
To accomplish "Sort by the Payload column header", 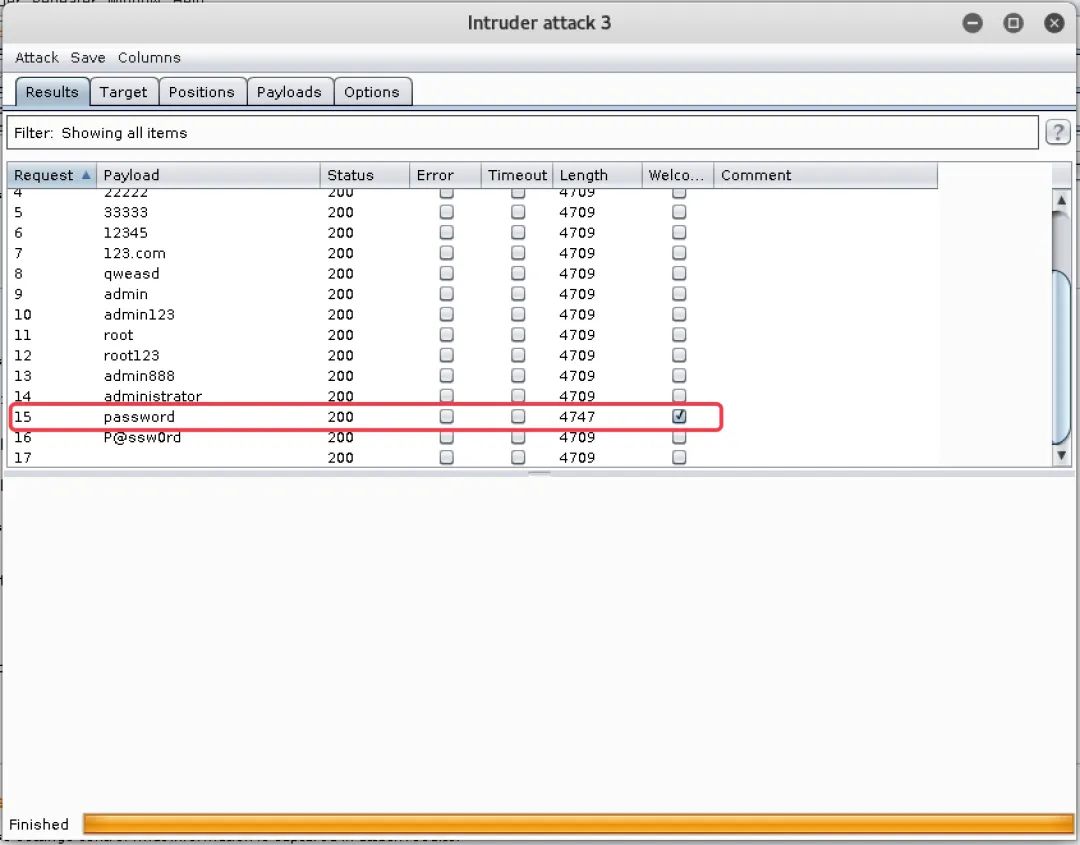I will point(208,175).
